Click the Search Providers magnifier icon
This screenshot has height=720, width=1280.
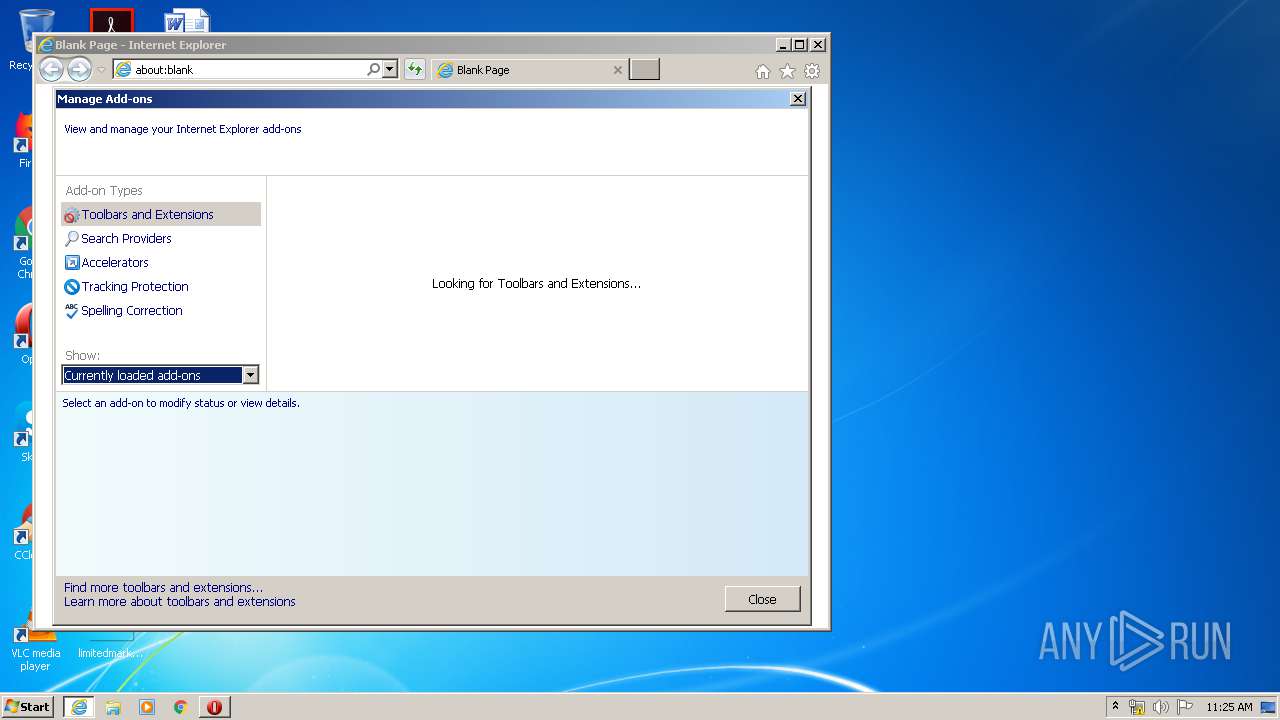click(71, 238)
